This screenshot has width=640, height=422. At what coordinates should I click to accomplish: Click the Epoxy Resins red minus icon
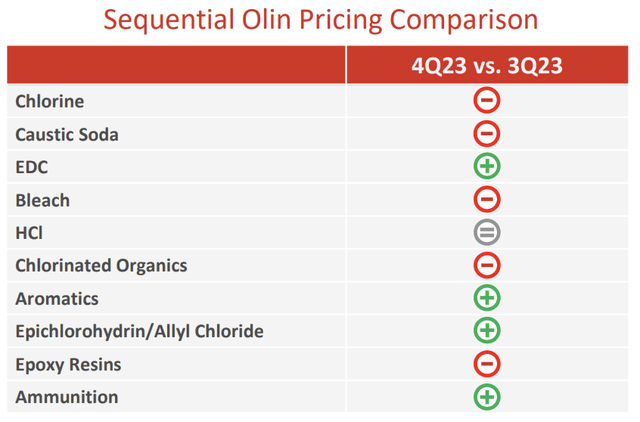click(487, 364)
